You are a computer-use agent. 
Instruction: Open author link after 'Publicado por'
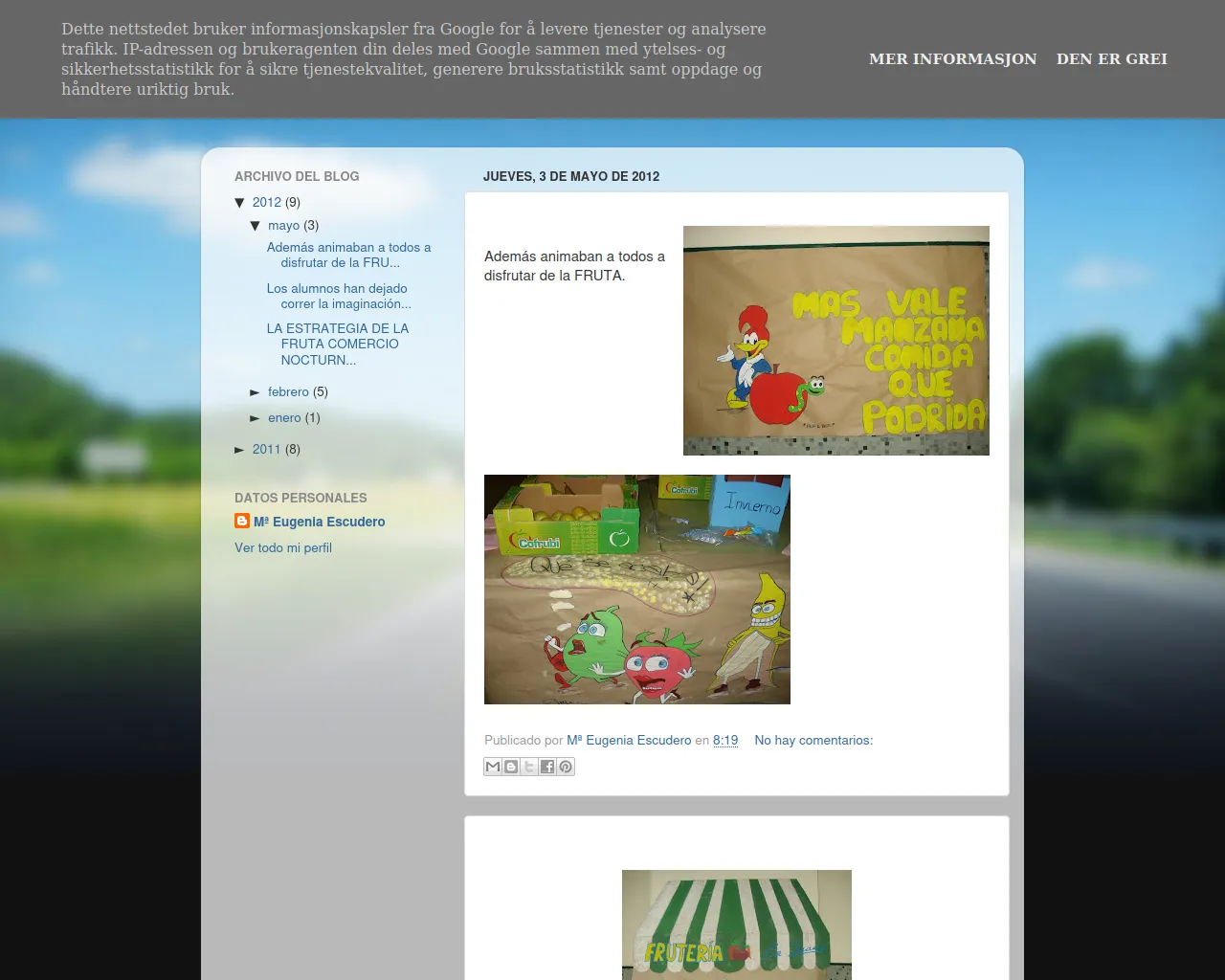click(629, 740)
